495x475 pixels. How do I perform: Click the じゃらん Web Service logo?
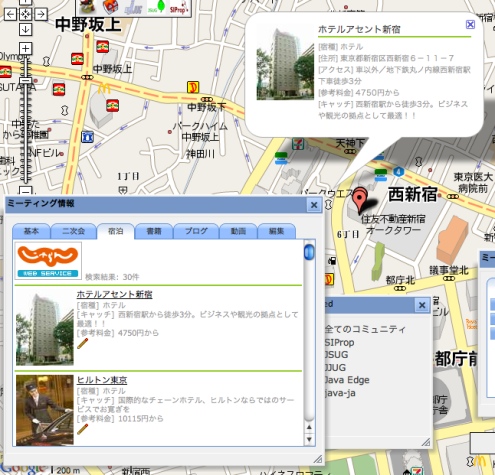(x=48, y=261)
